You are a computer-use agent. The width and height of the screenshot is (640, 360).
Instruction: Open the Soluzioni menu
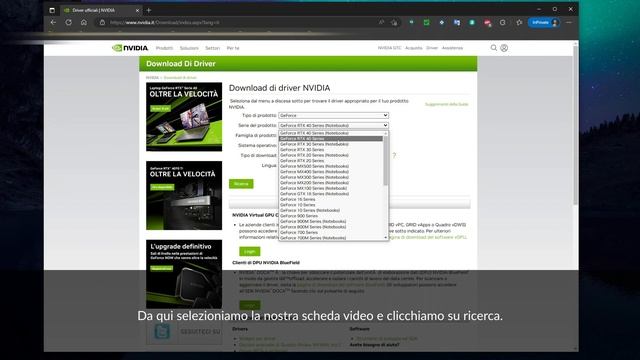point(189,48)
